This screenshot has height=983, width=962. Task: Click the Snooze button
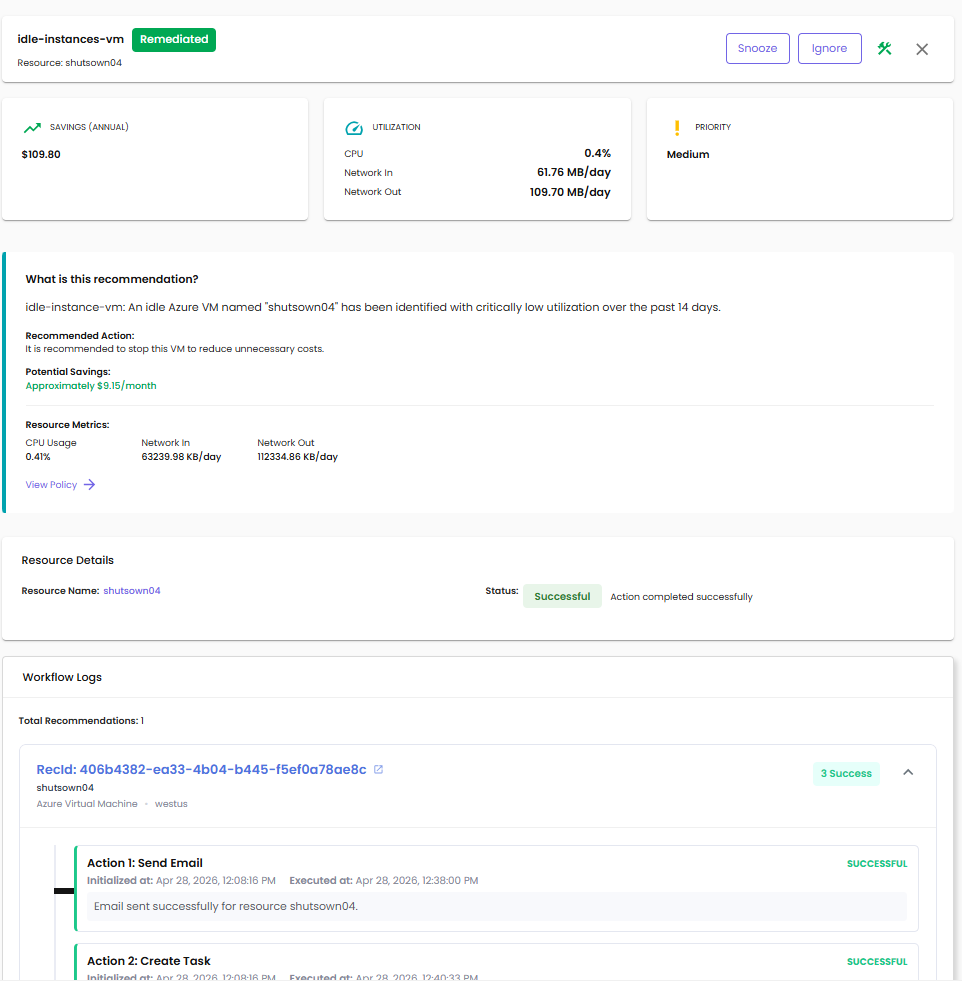tap(757, 48)
